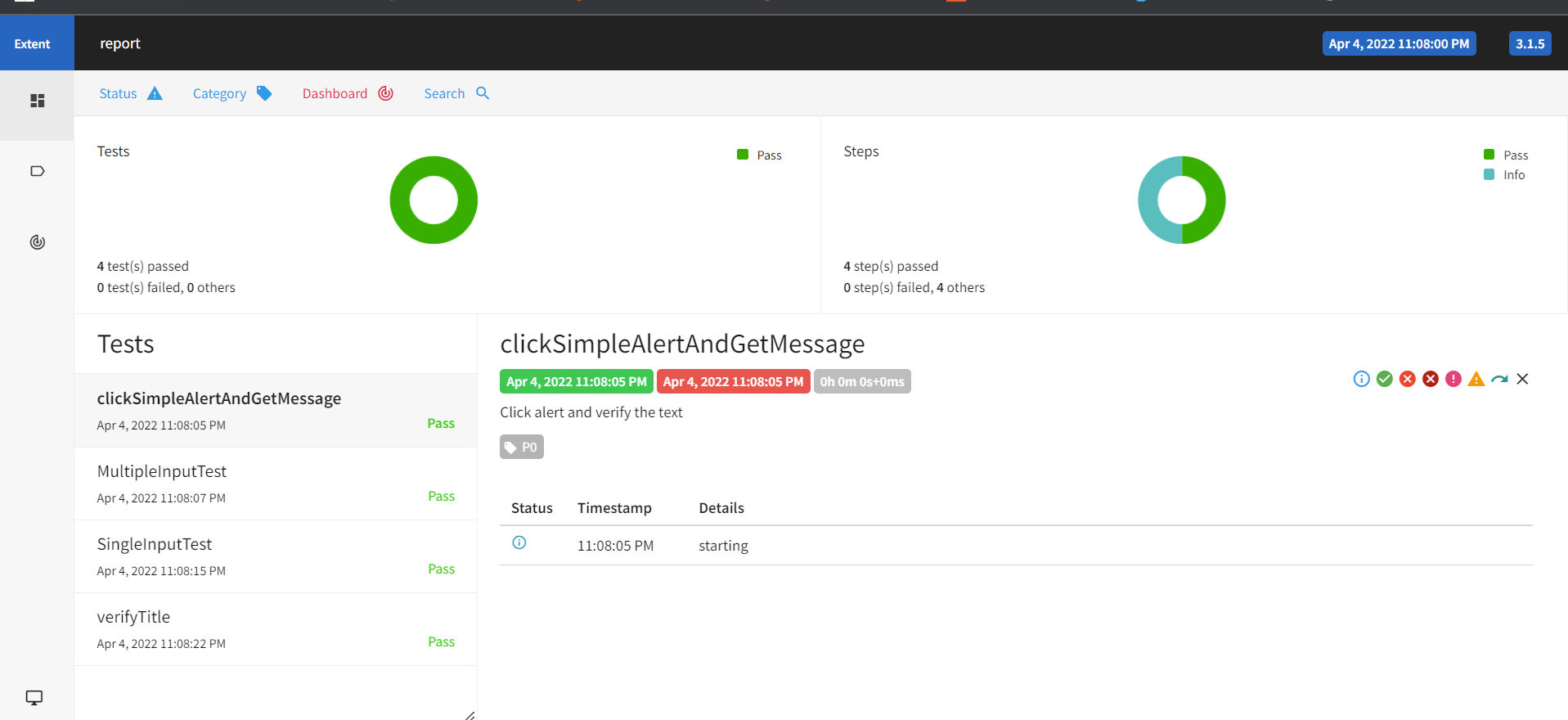Viewport: 1568px width, 720px height.
Task: Filter steps by pass checkmark icon
Action: point(1384,379)
